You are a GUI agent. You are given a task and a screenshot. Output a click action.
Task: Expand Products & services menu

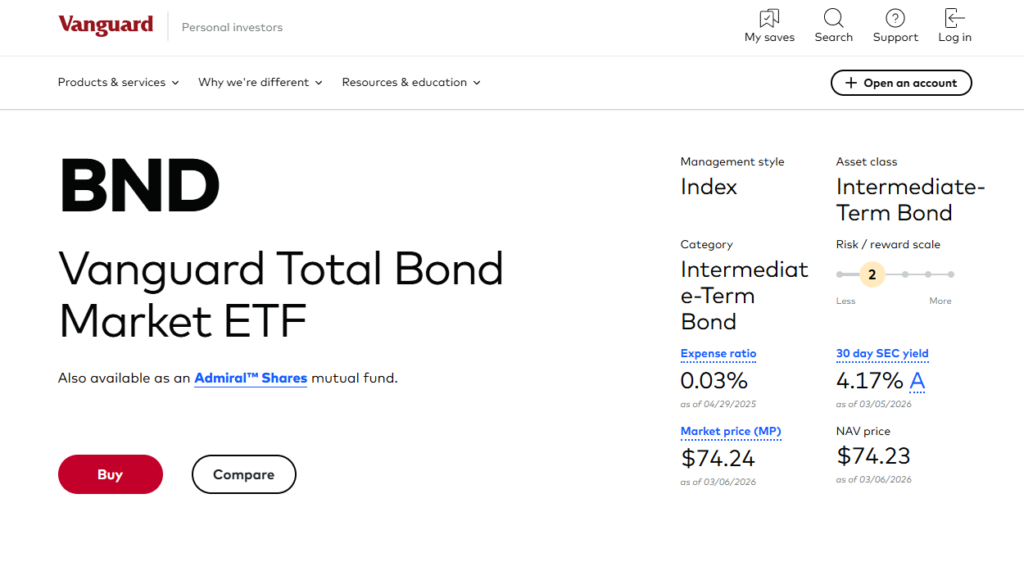tap(118, 83)
